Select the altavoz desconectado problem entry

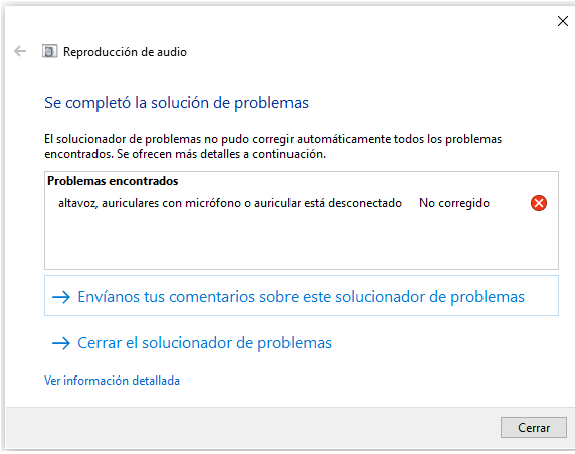[301, 203]
